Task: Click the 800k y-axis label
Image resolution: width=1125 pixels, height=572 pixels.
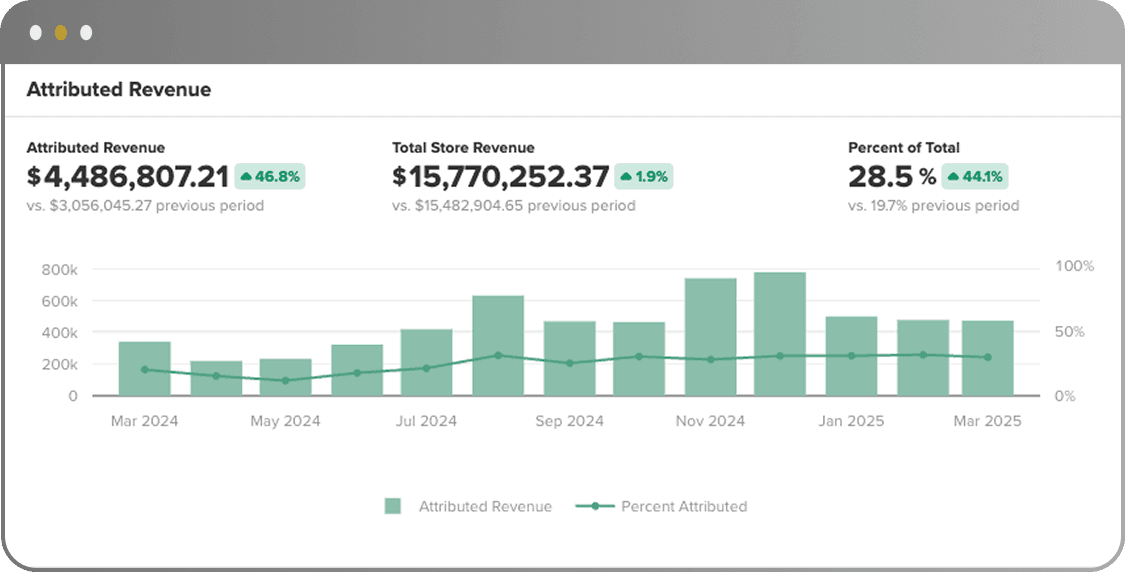Action: 60,270
